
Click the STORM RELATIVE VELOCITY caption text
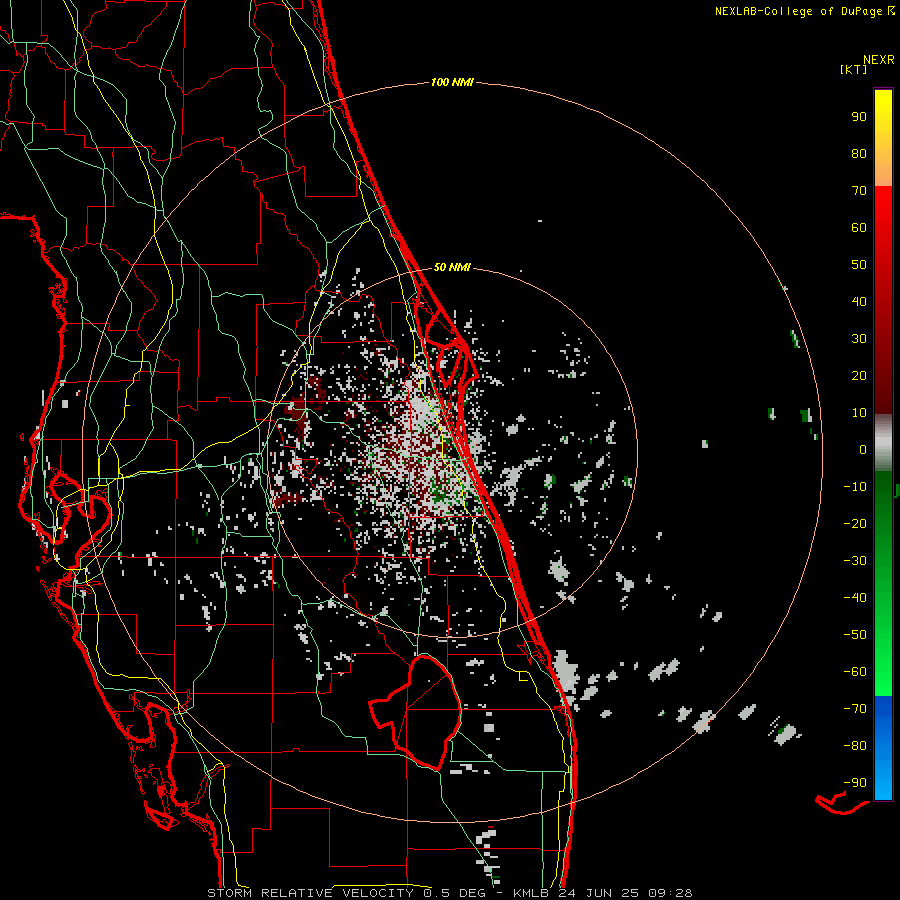click(x=310, y=893)
